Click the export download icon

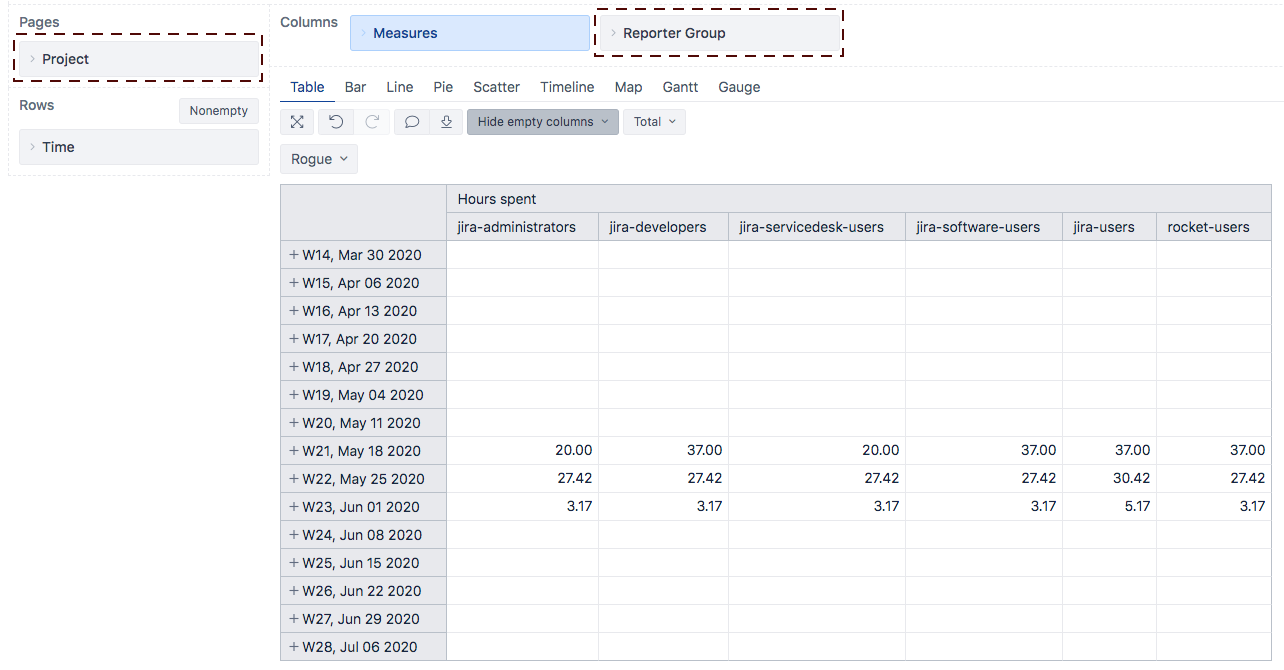pos(446,122)
